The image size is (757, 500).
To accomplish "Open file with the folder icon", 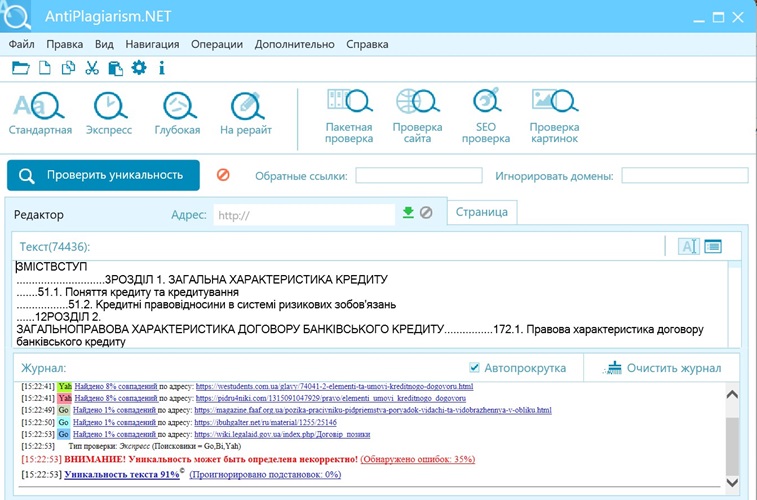I will coord(20,68).
